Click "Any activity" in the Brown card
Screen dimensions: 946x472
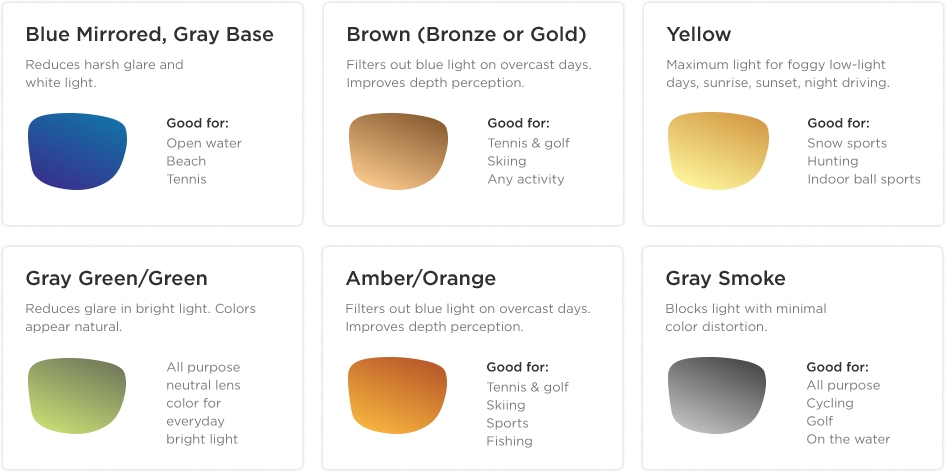tap(526, 179)
